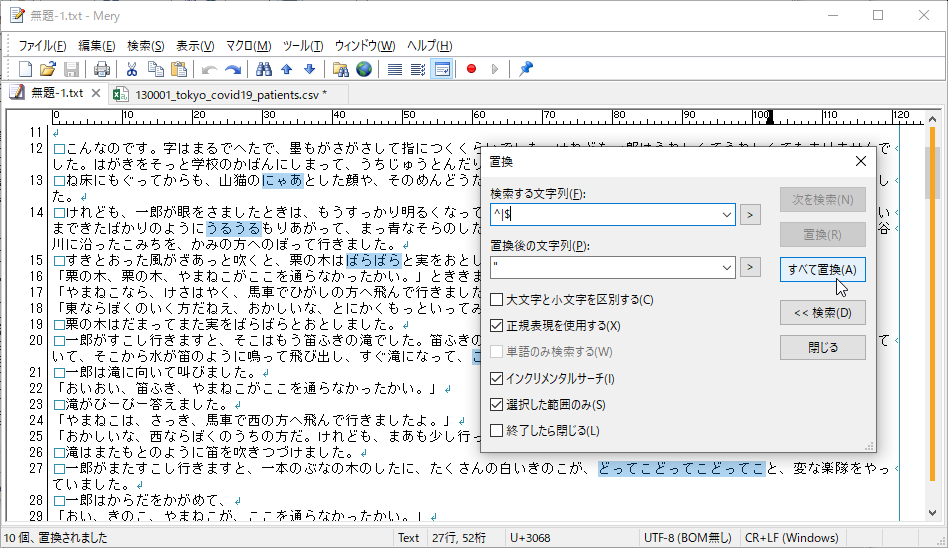Open the > menu beside replace field
This screenshot has width=948, height=548.
750,267
